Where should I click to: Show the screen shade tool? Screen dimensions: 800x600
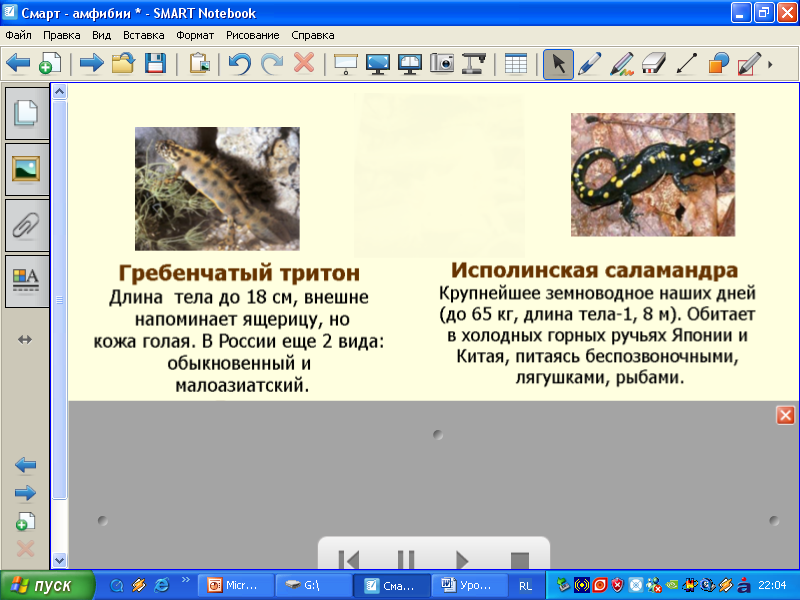coord(345,64)
